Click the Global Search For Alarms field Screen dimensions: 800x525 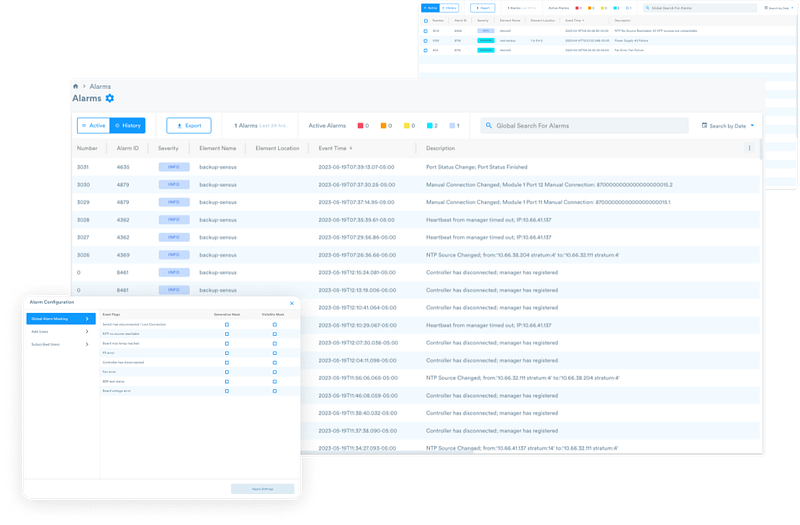pos(585,126)
